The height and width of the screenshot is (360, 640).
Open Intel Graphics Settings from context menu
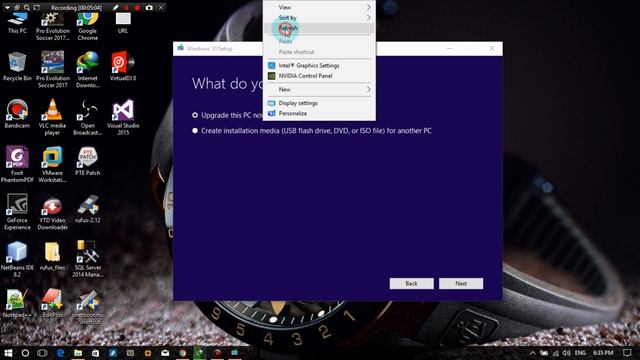pyautogui.click(x=319, y=65)
